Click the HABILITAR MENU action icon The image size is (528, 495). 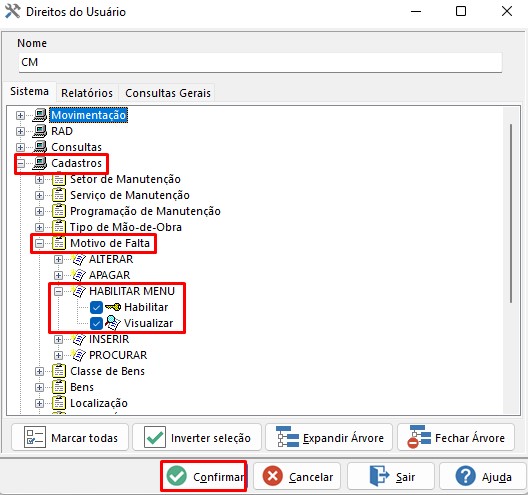[x=79, y=291]
